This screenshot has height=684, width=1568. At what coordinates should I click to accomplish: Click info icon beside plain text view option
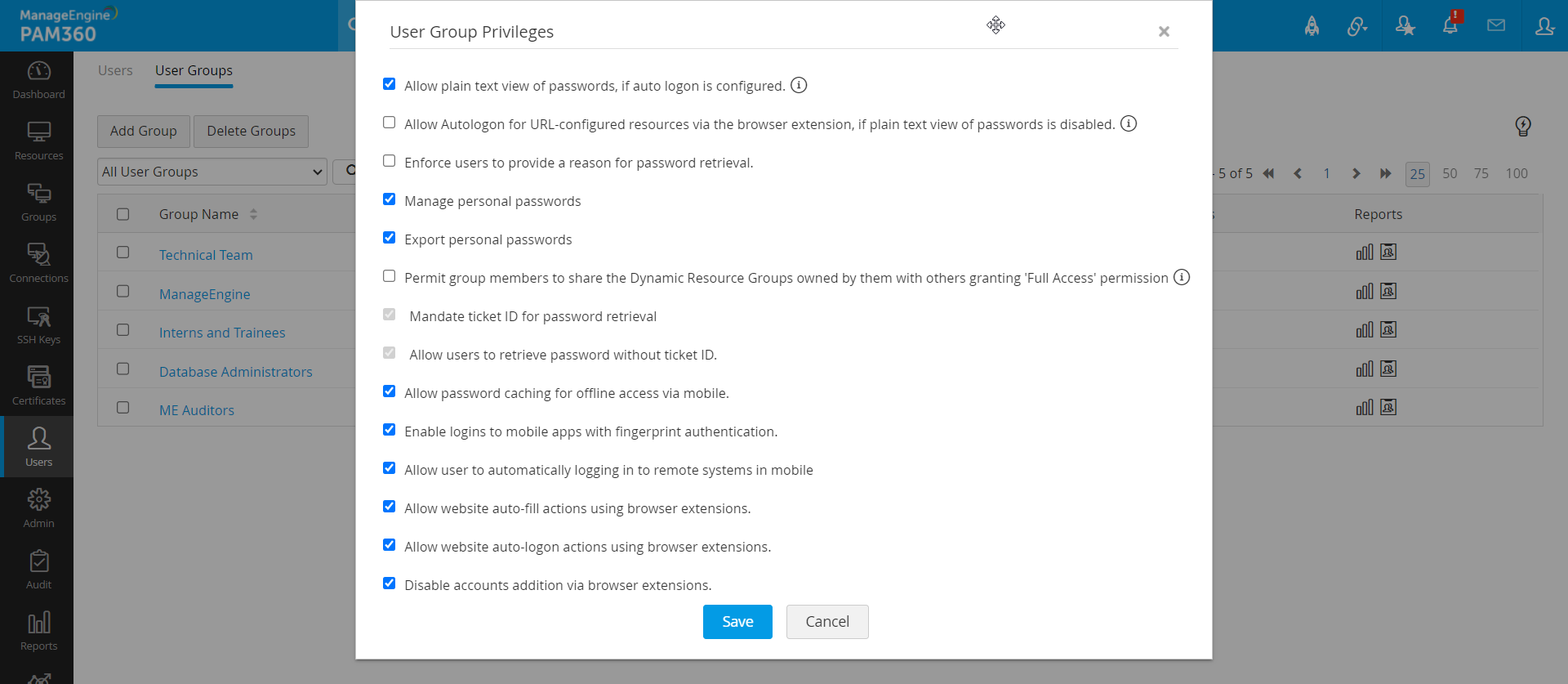[799, 85]
